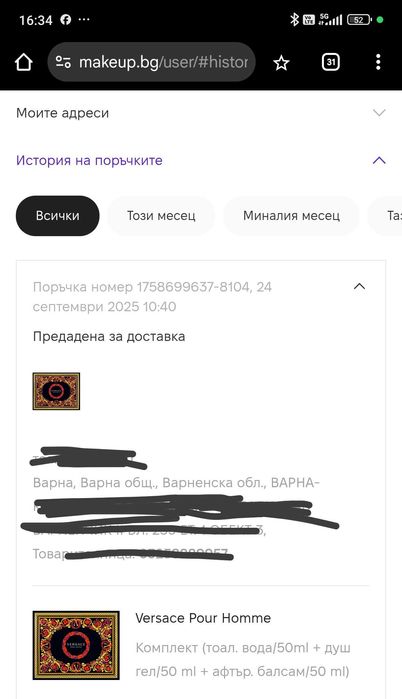402x699 pixels.
Task: Select the Този месец filter
Action: (161, 216)
